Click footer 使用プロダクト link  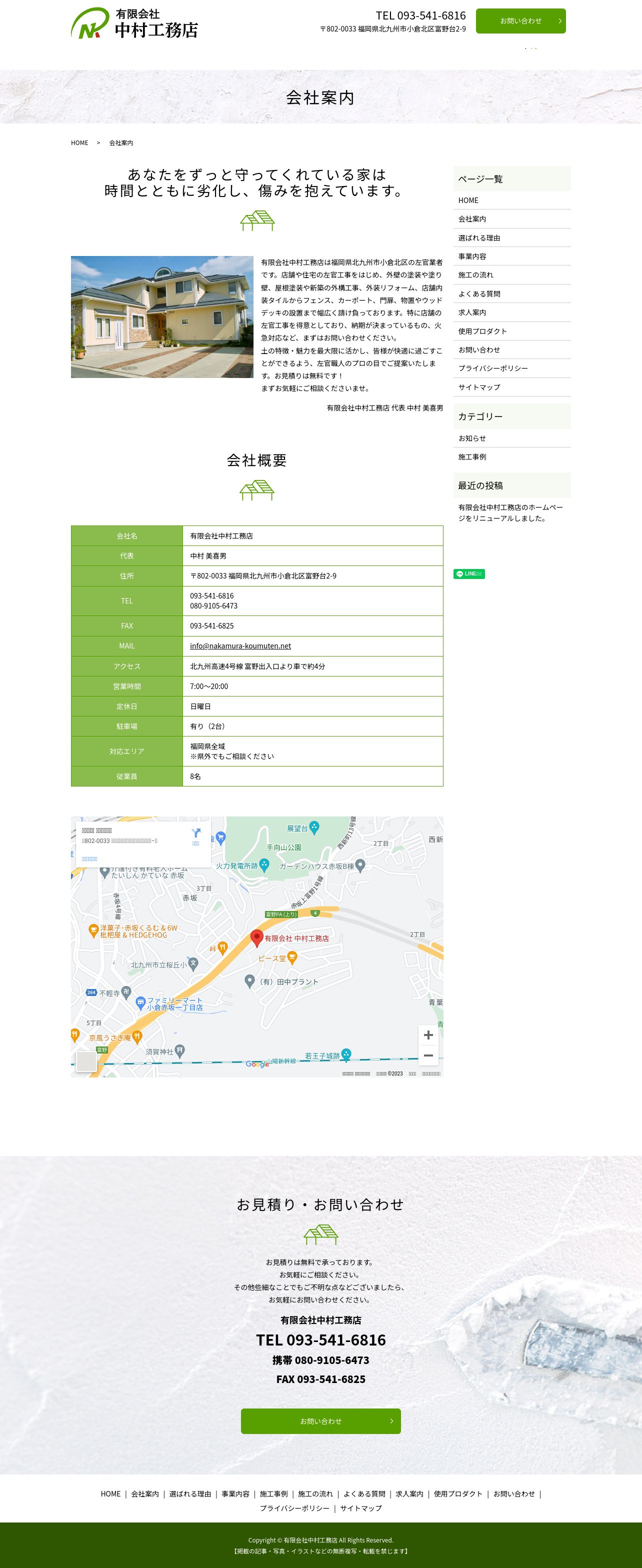457,1493
